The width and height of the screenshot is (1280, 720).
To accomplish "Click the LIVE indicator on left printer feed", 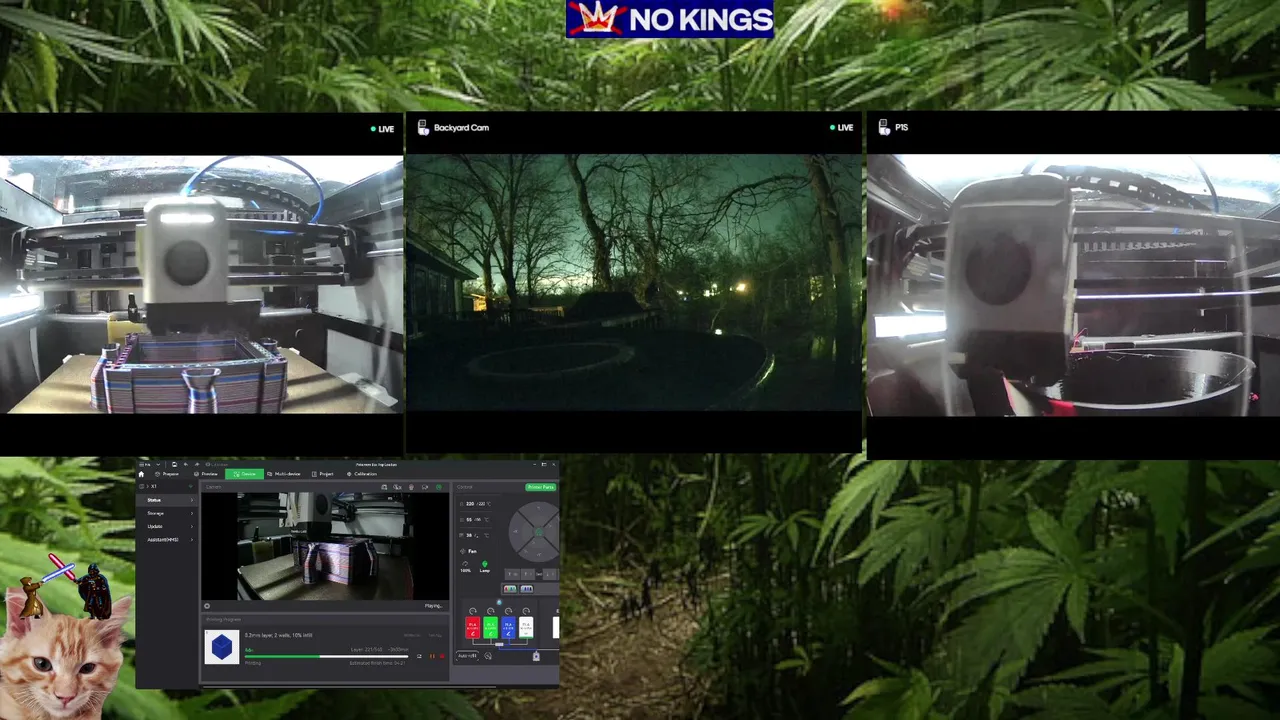I will point(382,129).
